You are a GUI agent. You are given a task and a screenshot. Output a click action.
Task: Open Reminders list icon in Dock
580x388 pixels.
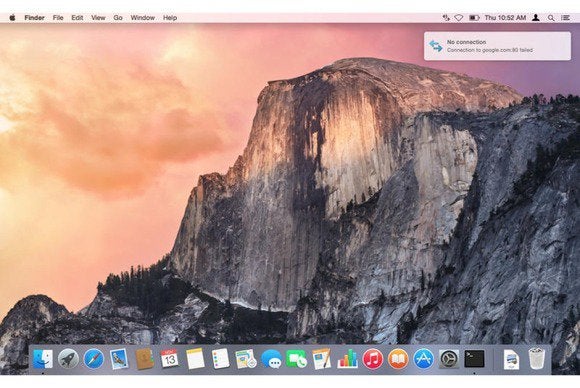pos(220,359)
